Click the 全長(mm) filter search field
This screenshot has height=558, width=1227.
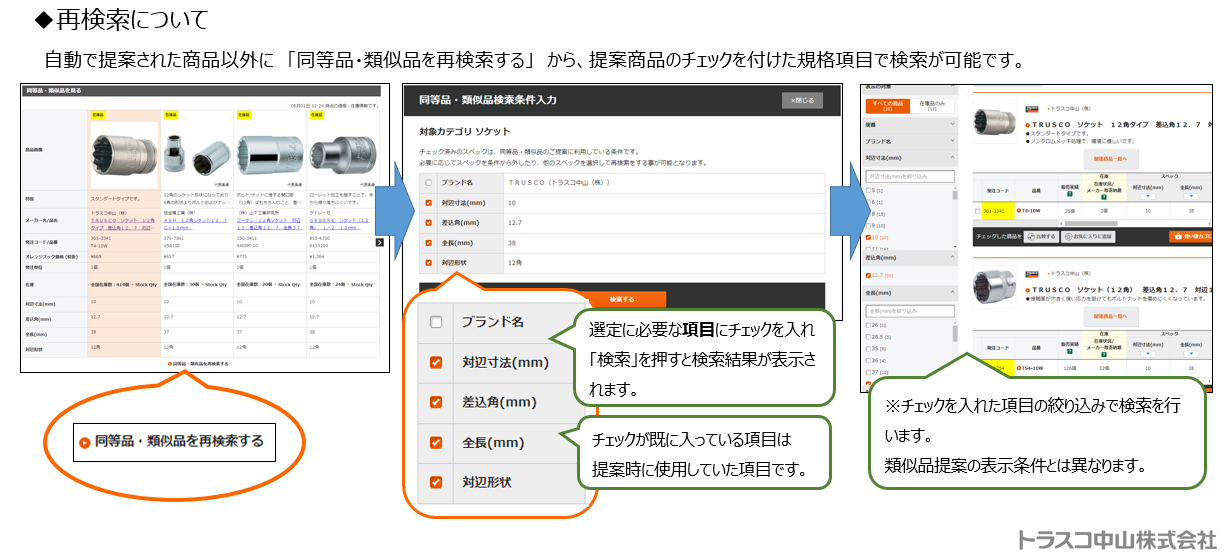pyautogui.click(x=910, y=310)
